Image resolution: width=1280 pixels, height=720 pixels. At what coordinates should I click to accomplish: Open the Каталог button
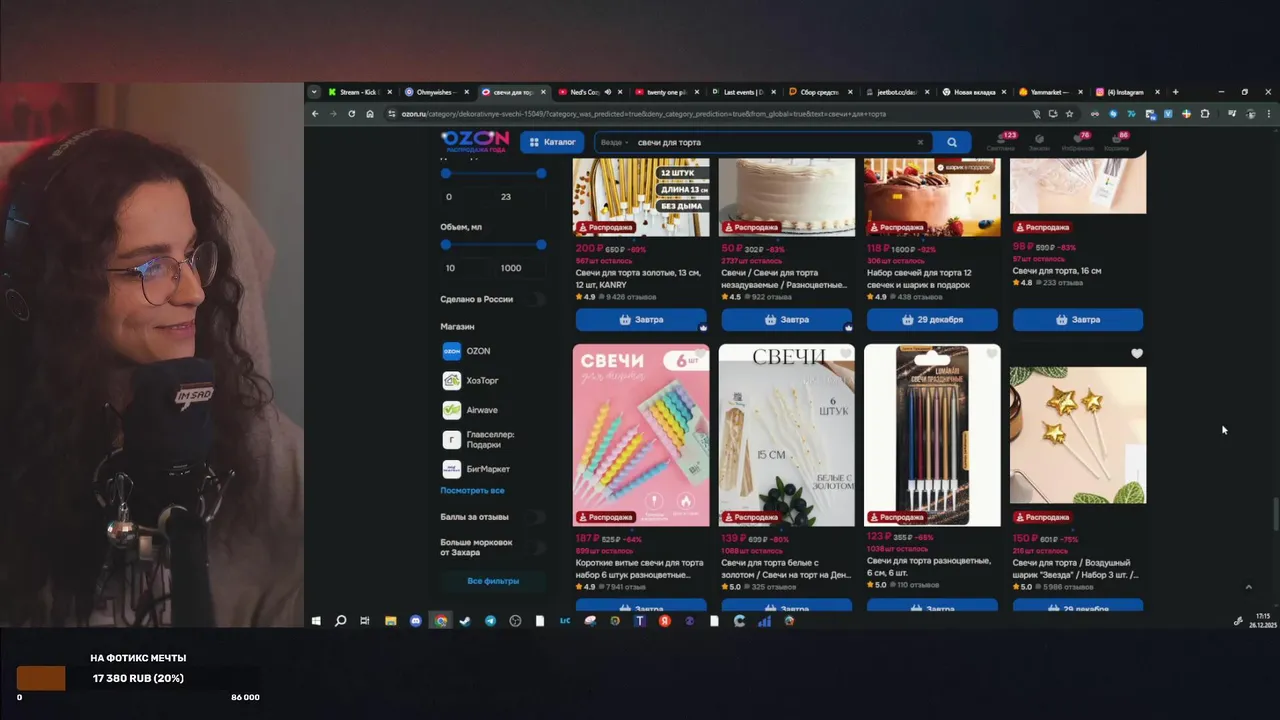coord(552,142)
